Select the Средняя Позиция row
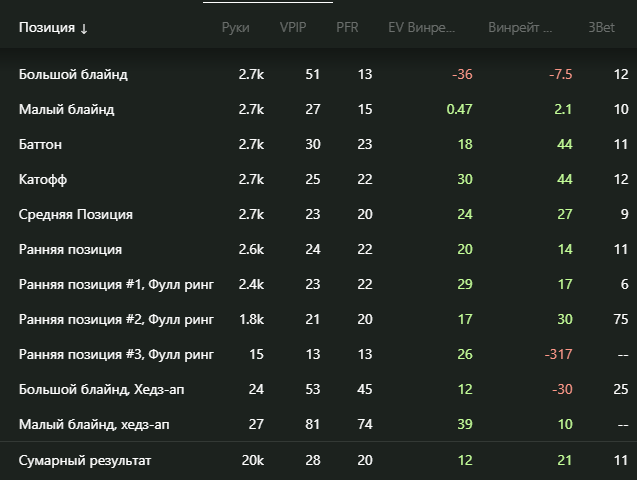Screen dimensions: 637x480 [x=76, y=214]
